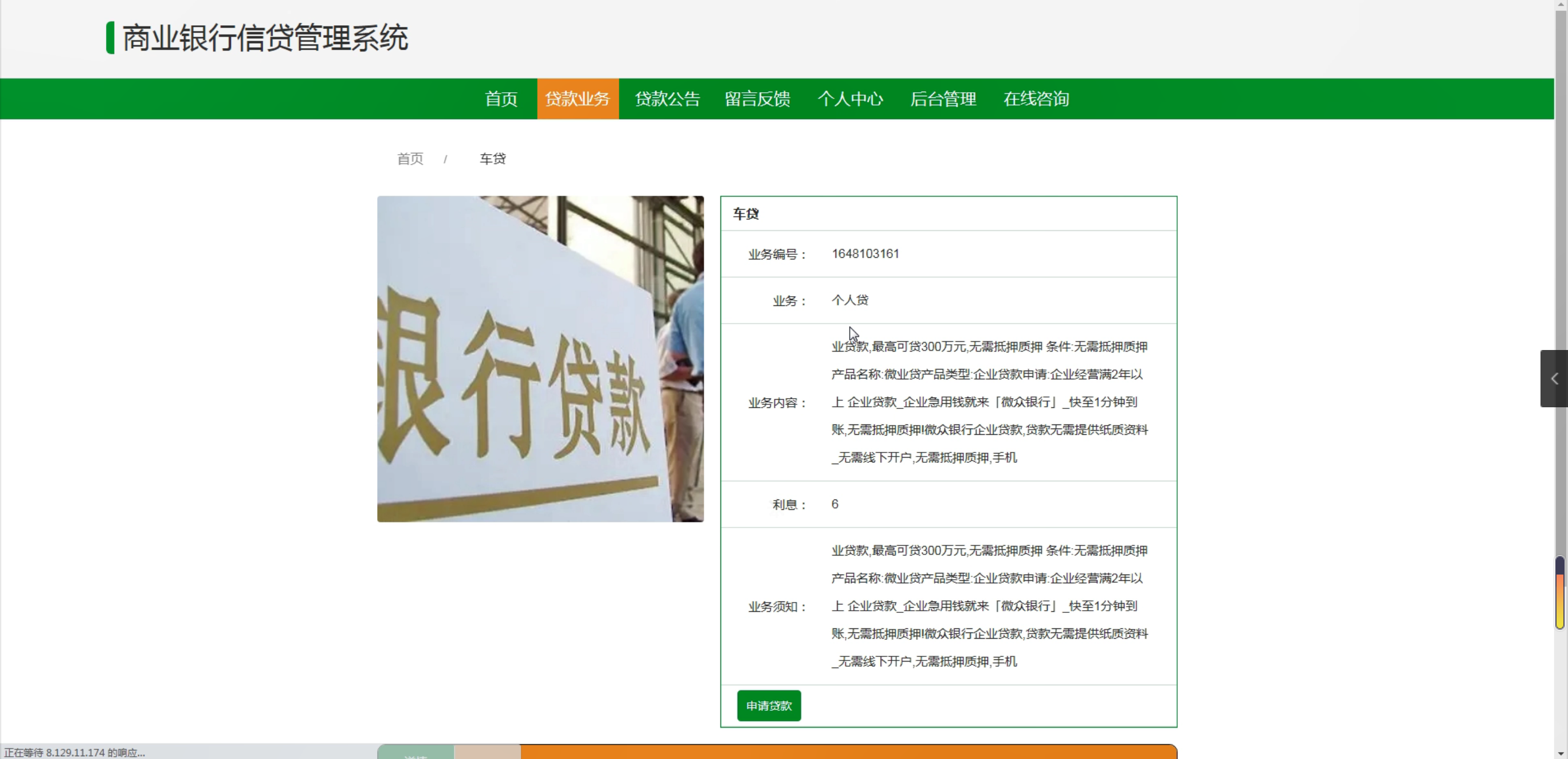Open 后台管理 from the navigation
The image size is (1568, 759).
pyautogui.click(x=943, y=99)
